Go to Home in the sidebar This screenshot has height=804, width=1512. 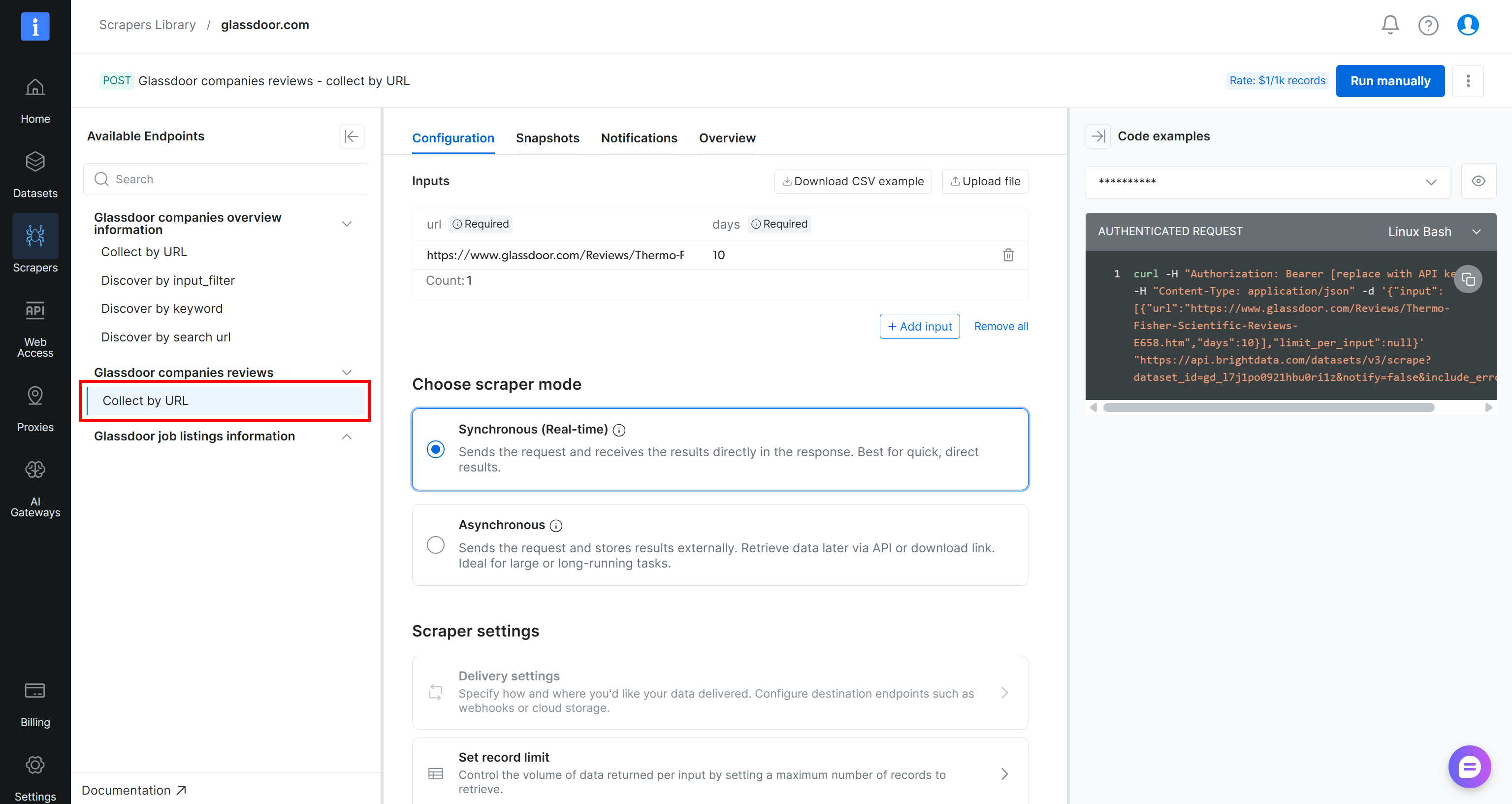pyautogui.click(x=35, y=101)
